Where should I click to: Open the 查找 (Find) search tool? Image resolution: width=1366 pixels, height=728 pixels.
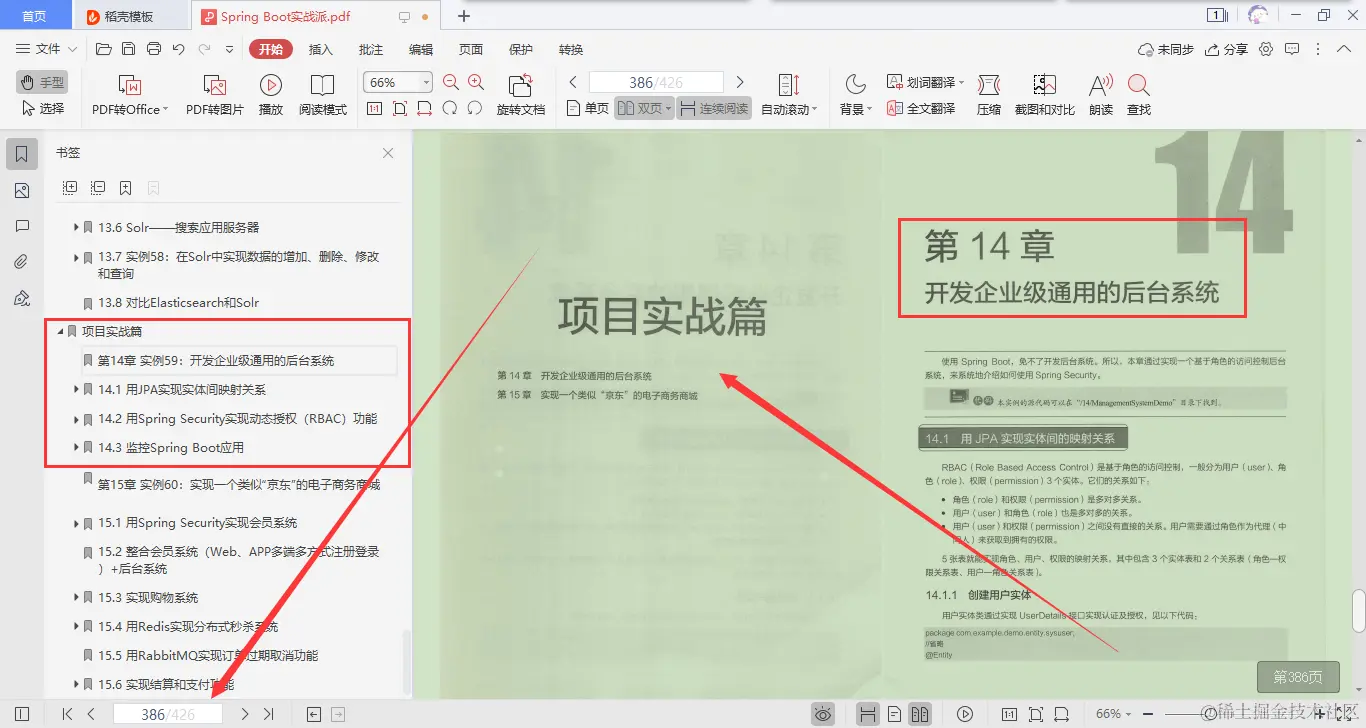coord(1141,95)
